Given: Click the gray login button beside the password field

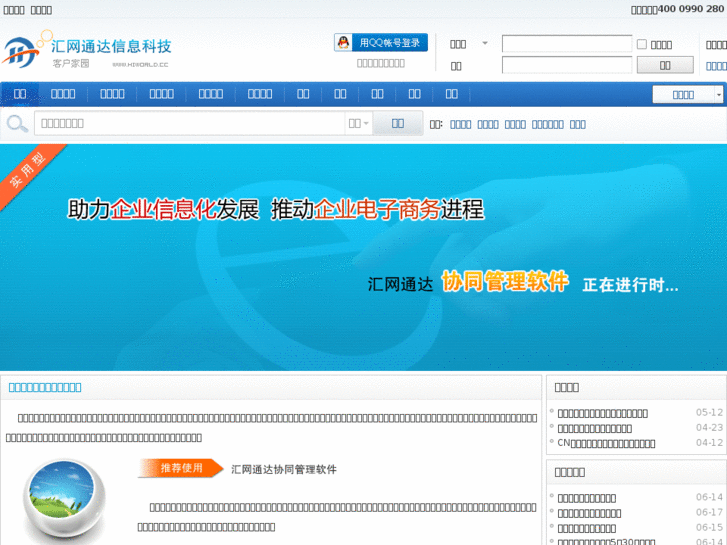Looking at the screenshot, I should click(x=665, y=65).
